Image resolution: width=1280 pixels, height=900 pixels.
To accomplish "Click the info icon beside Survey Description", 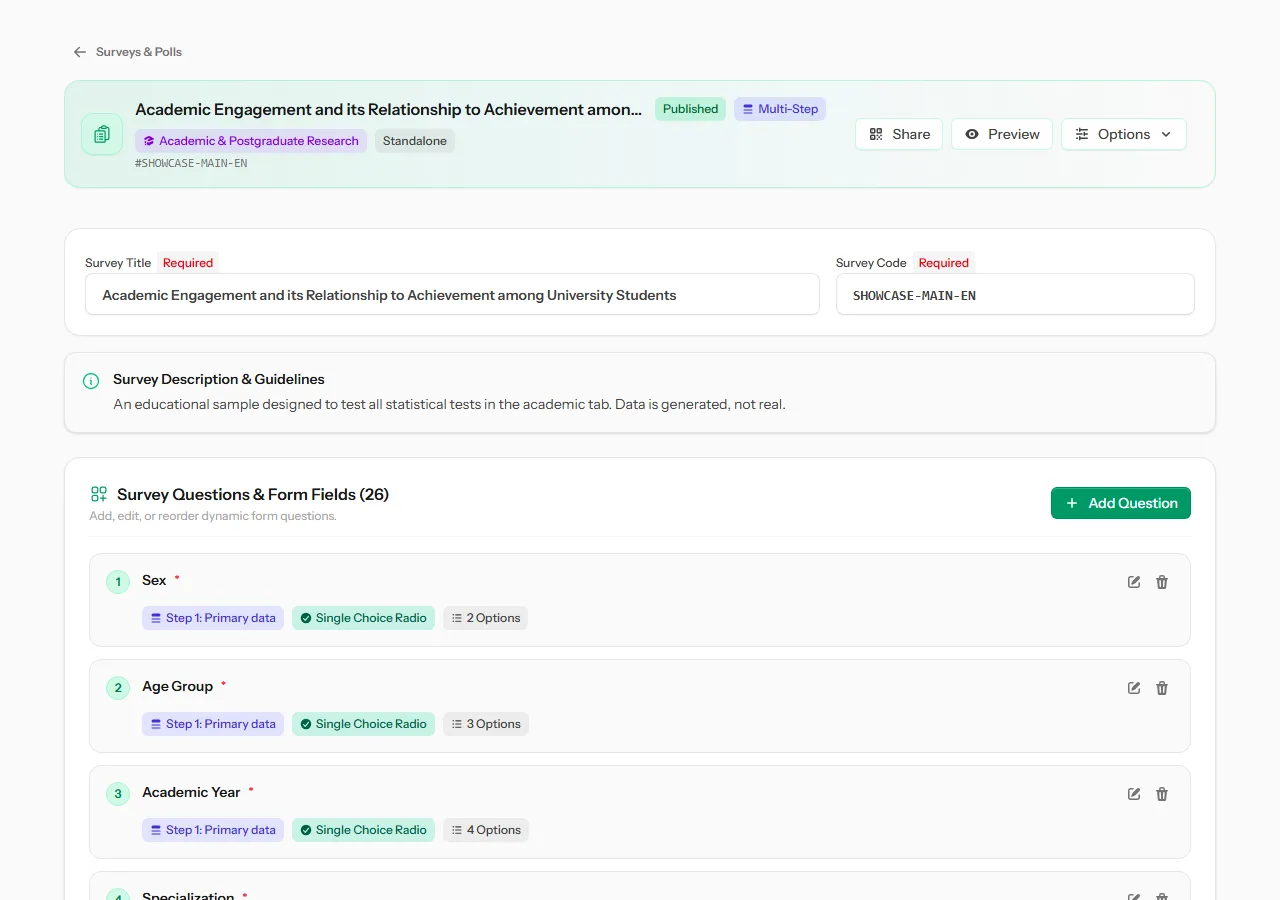I will click(91, 381).
